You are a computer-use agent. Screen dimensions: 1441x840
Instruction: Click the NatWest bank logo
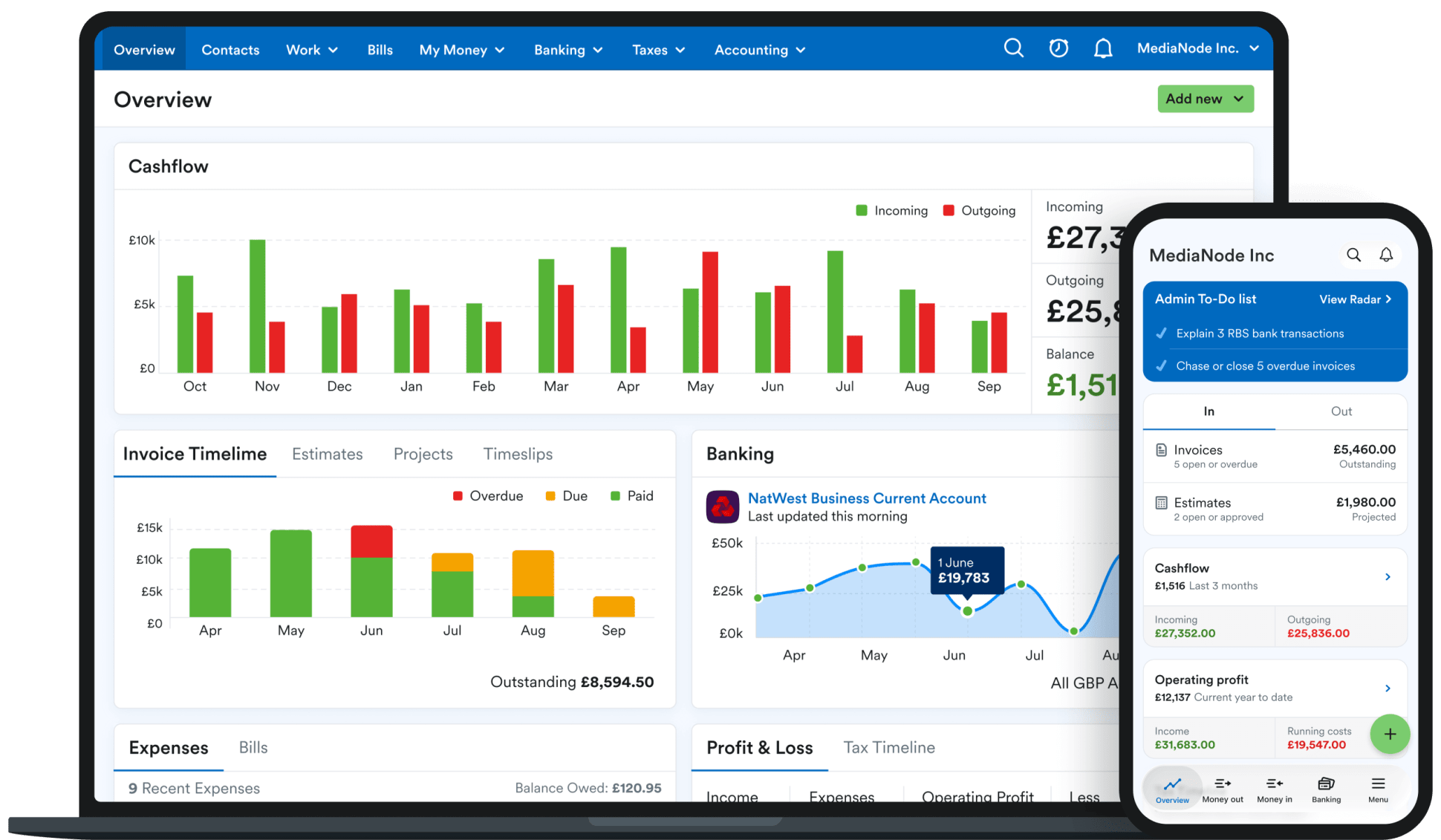(722, 507)
